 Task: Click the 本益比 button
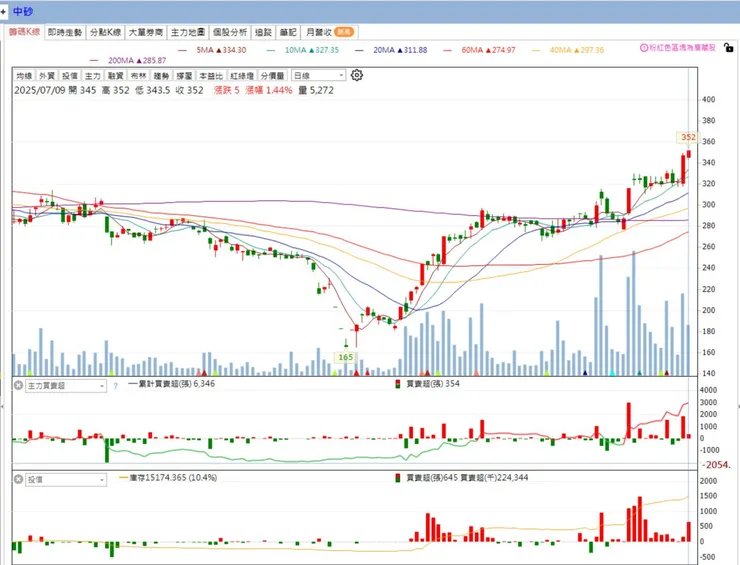[x=211, y=76]
